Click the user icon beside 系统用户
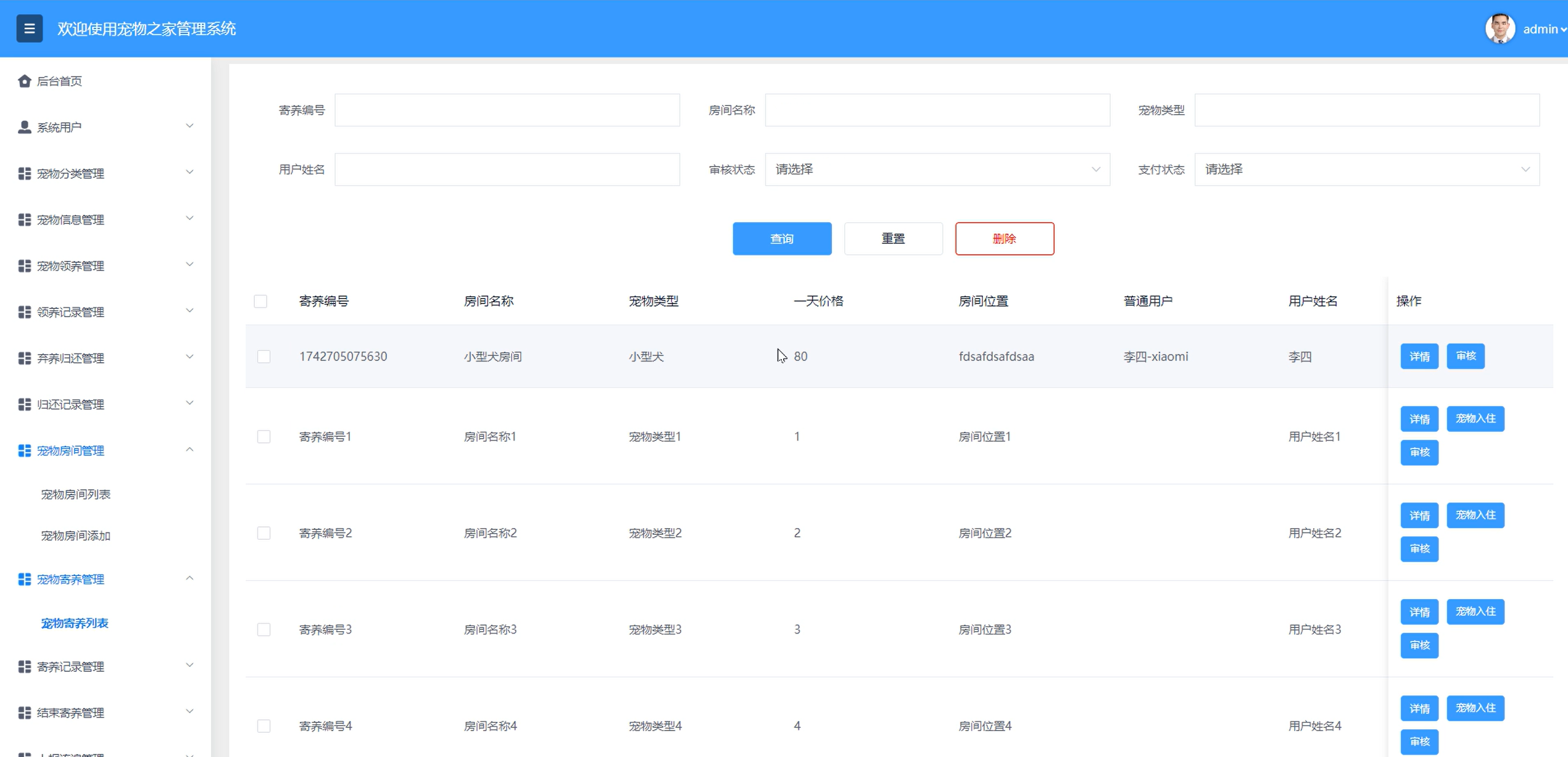Screen dimensions: 1568x757 click(x=24, y=127)
